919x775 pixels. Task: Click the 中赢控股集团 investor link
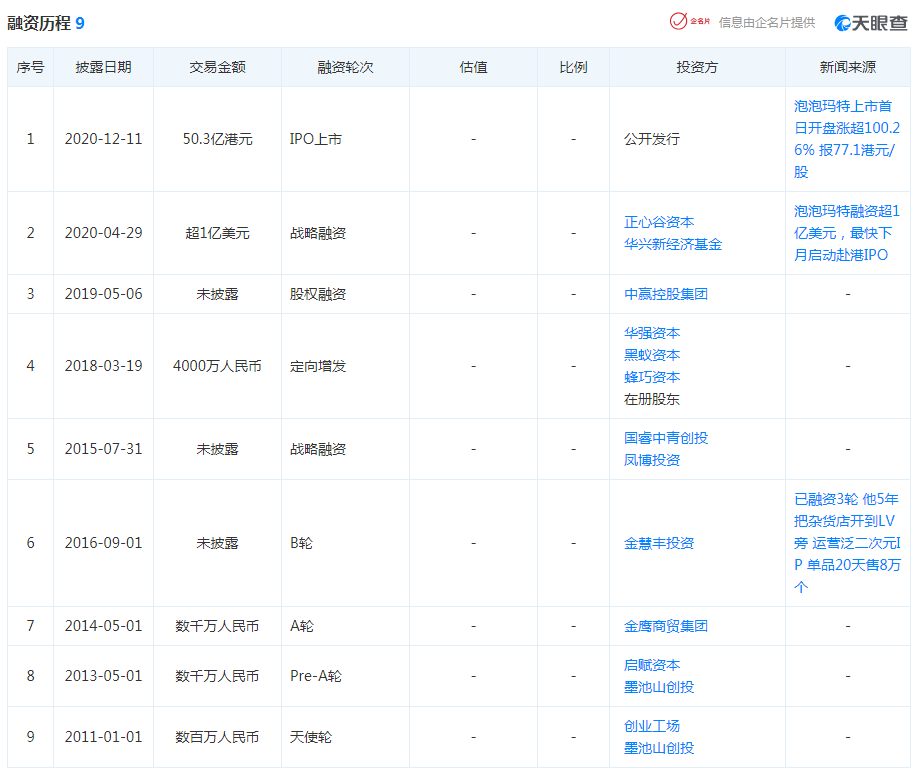[665, 294]
